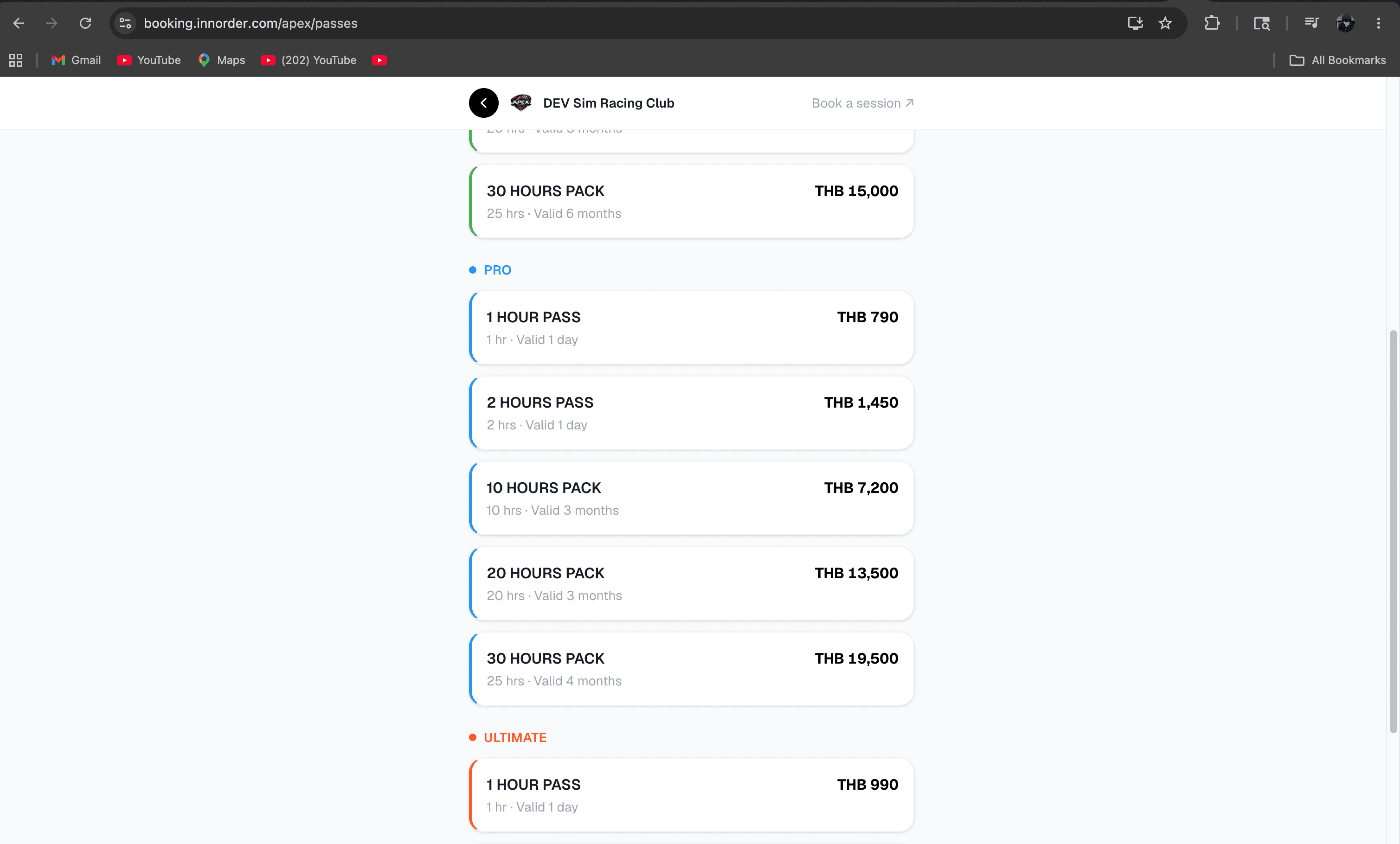Open the YouTube bookmark
Image resolution: width=1400 pixels, height=844 pixels.
149,60
